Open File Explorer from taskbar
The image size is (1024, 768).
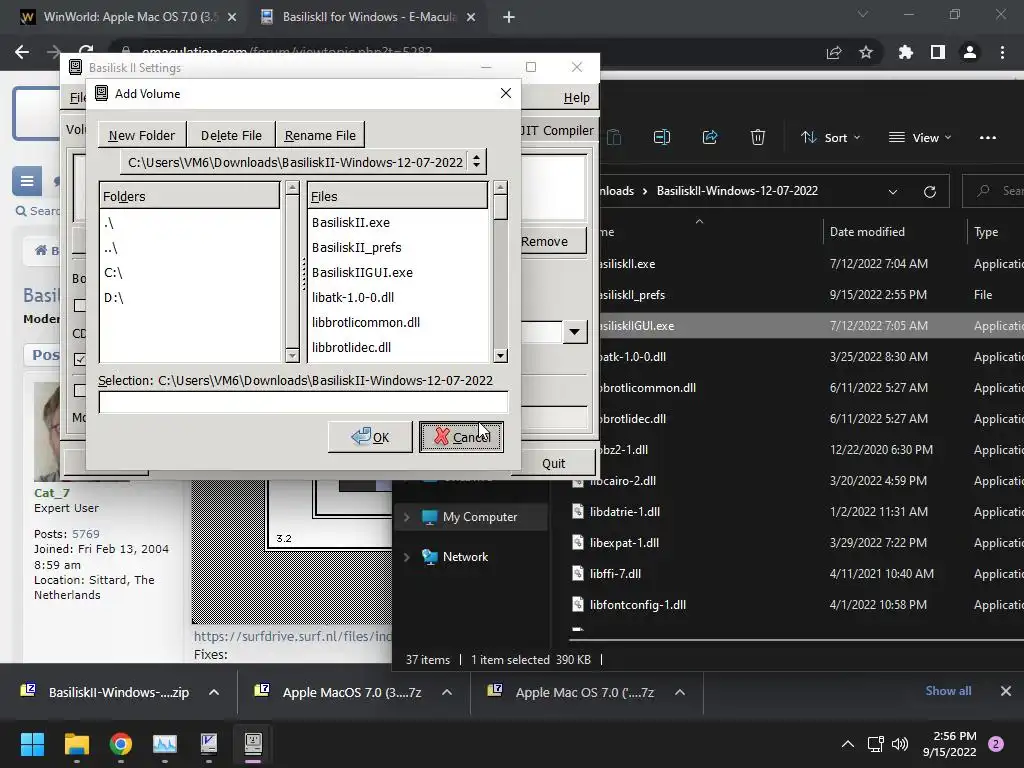pyautogui.click(x=76, y=744)
